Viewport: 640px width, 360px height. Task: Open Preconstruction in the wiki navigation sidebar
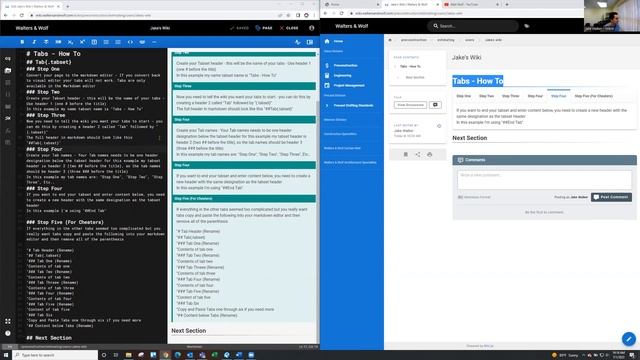[345, 65]
